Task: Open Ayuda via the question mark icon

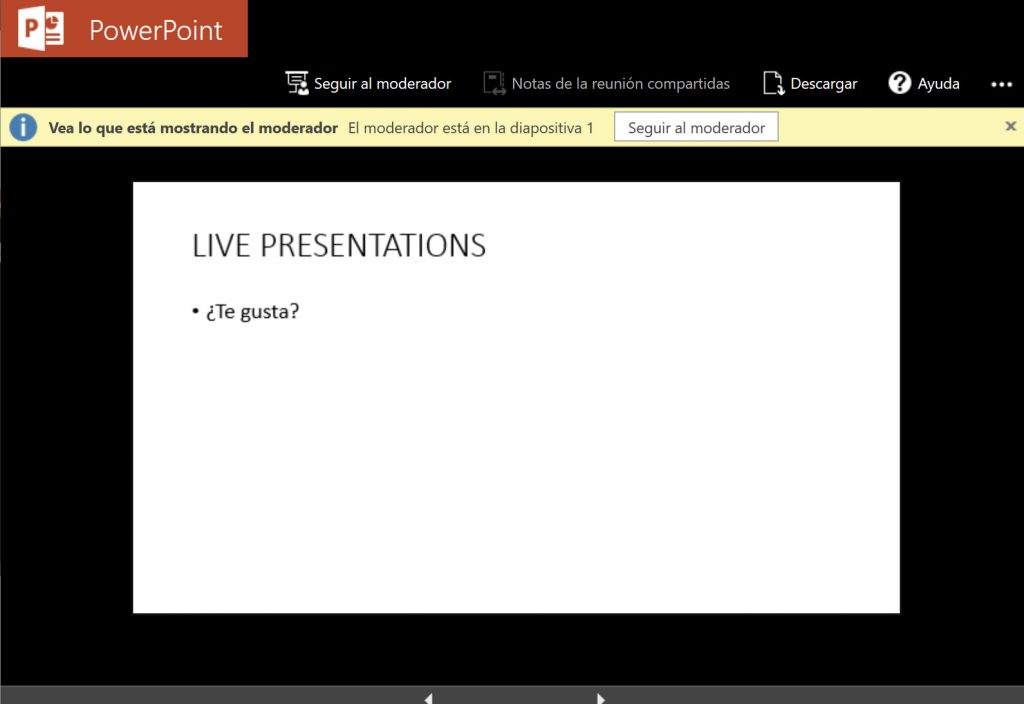Action: (x=898, y=84)
